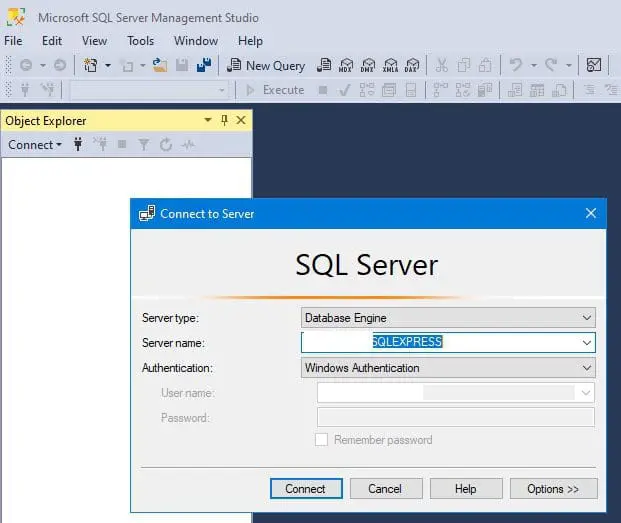Click the DMX query icon
The height and width of the screenshot is (523, 621).
click(x=368, y=65)
